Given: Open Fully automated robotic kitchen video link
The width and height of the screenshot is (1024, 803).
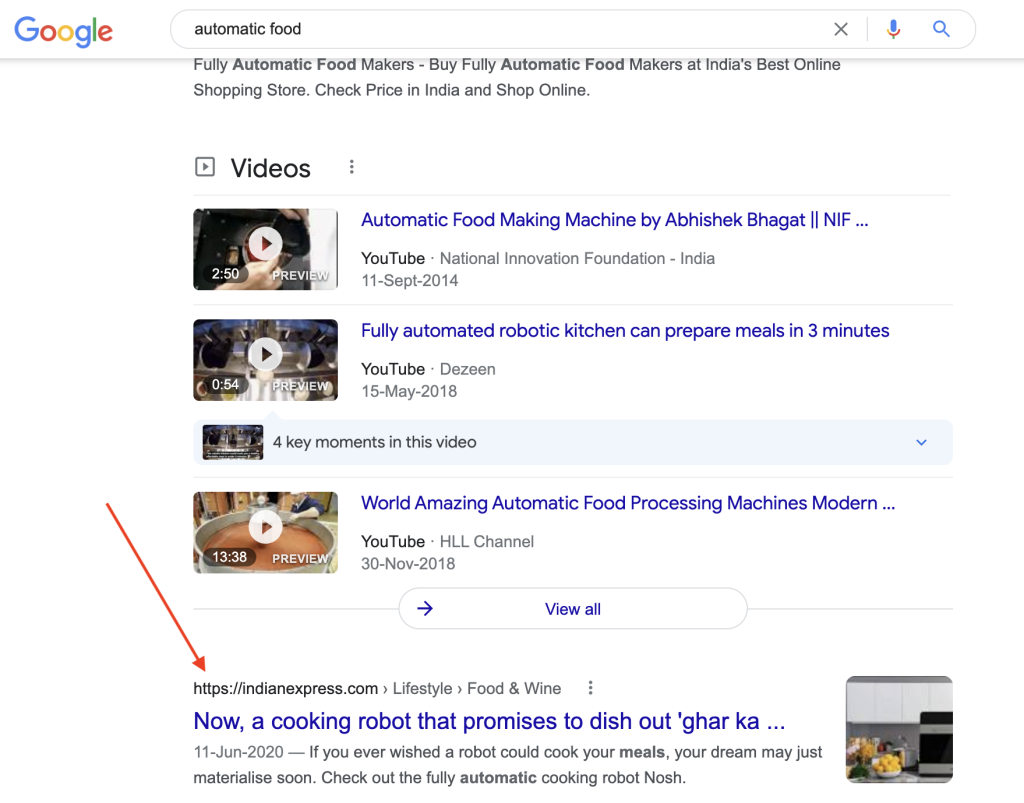Looking at the screenshot, I should point(625,330).
